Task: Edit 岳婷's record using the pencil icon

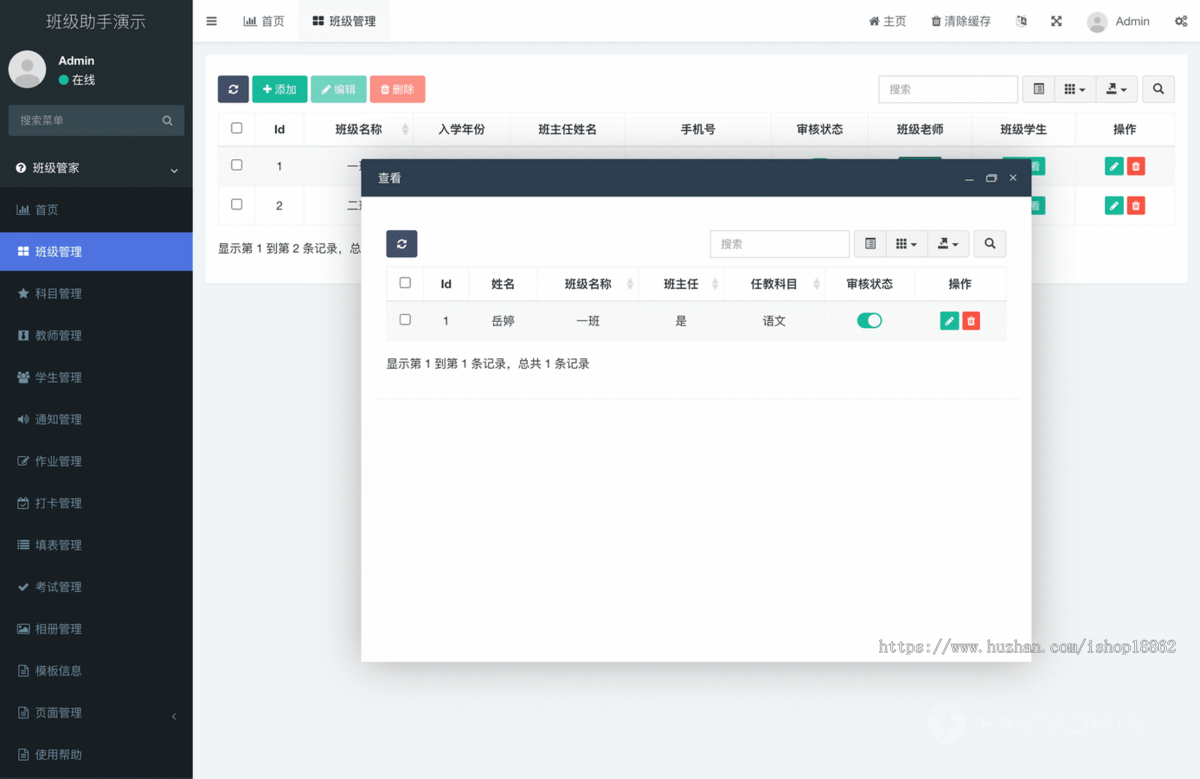Action: [x=948, y=321]
